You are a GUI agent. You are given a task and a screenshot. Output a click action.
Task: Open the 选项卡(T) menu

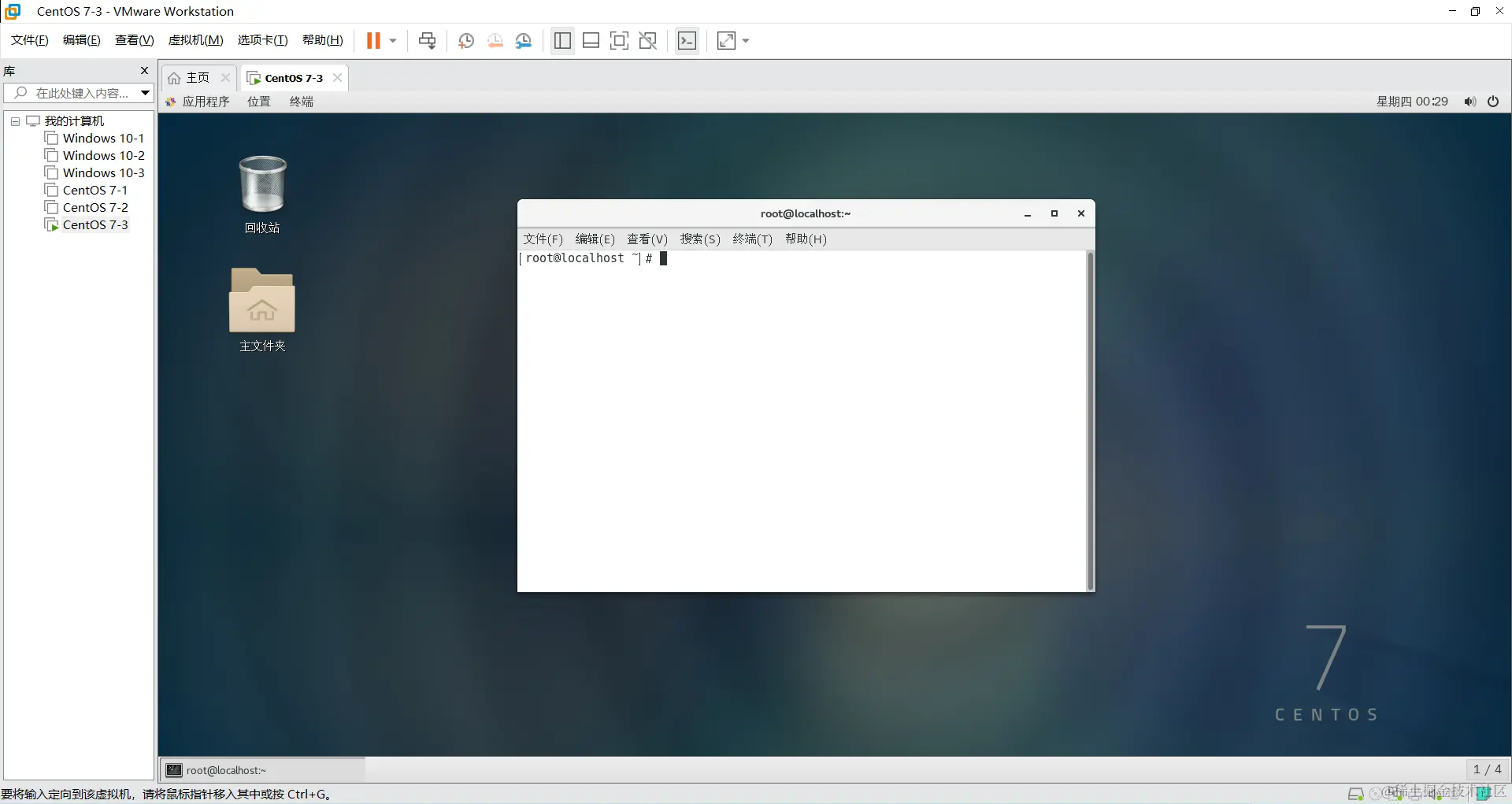click(263, 40)
